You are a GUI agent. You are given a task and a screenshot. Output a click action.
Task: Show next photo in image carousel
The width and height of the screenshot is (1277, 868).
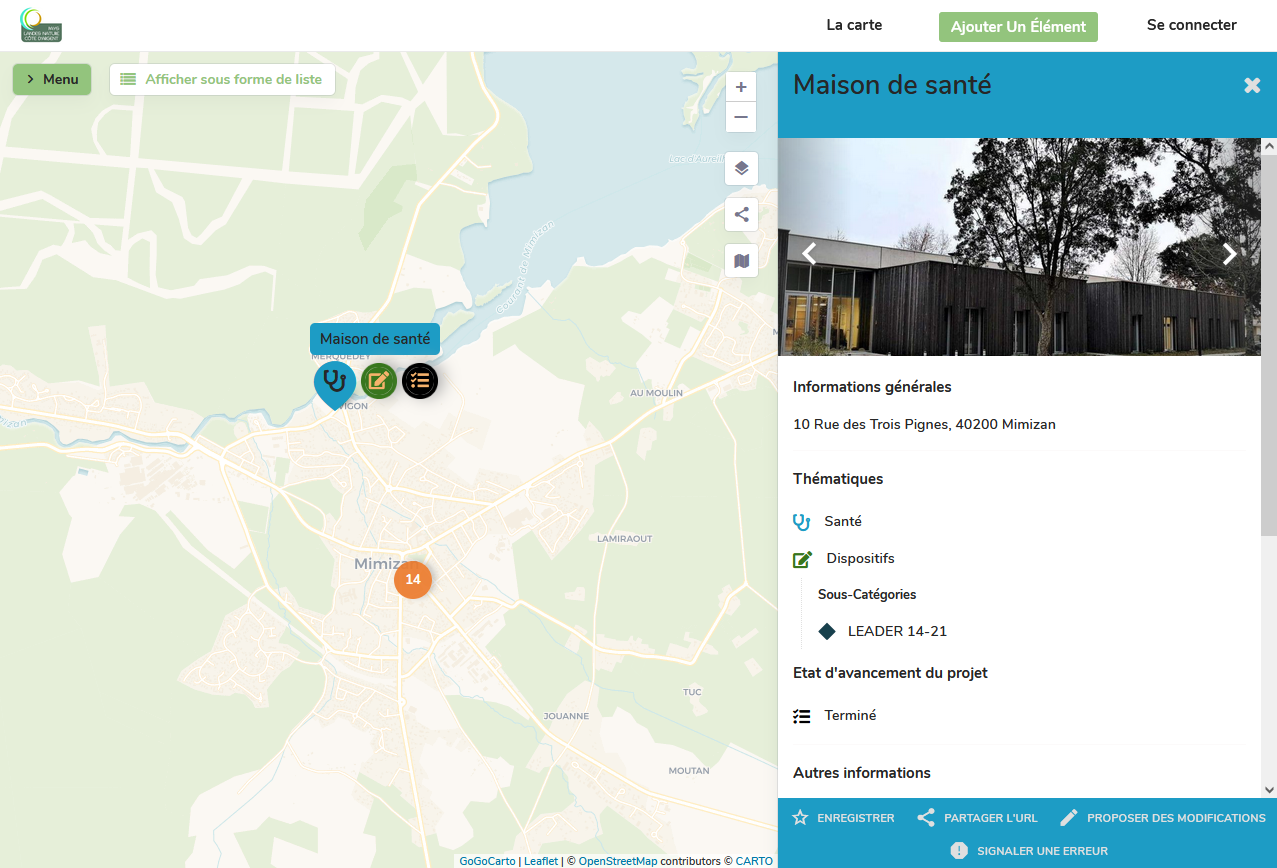(x=1229, y=254)
